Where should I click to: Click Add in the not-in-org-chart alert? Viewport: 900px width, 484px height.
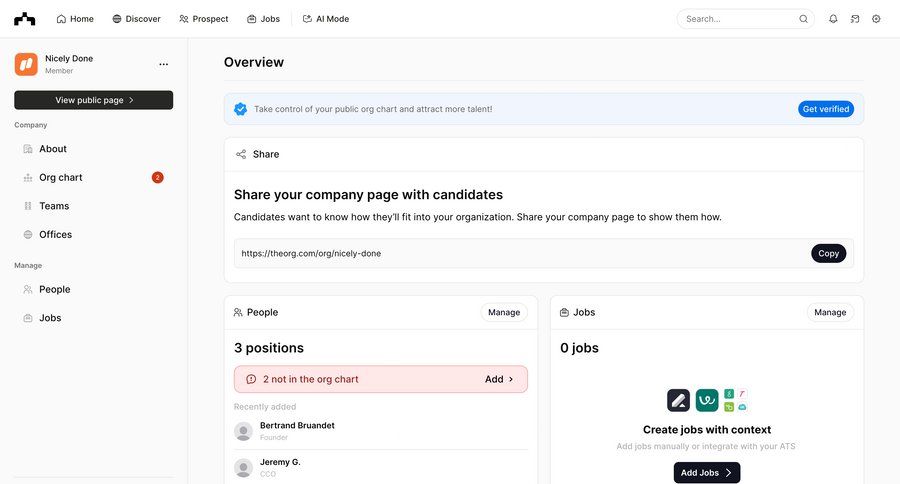[499, 380]
